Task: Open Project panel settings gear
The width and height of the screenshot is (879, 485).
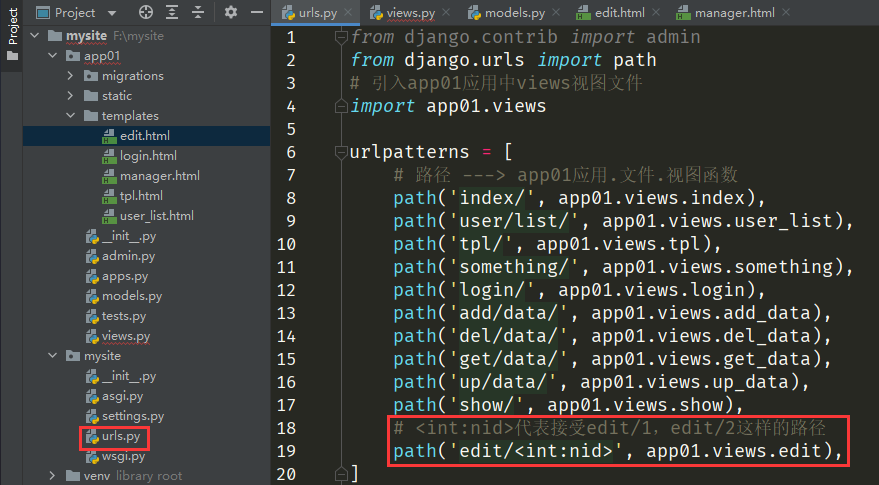Action: [231, 12]
